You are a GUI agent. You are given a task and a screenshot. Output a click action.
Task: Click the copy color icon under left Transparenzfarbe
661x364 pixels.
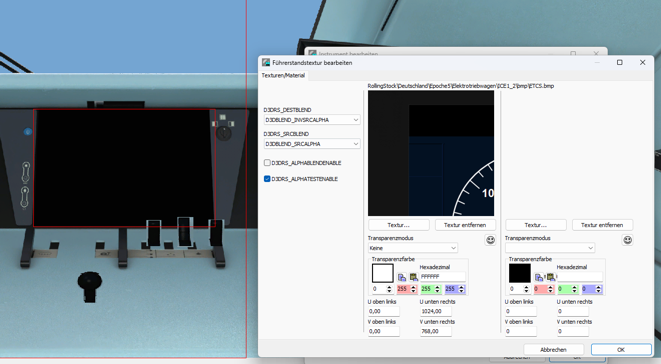click(402, 277)
